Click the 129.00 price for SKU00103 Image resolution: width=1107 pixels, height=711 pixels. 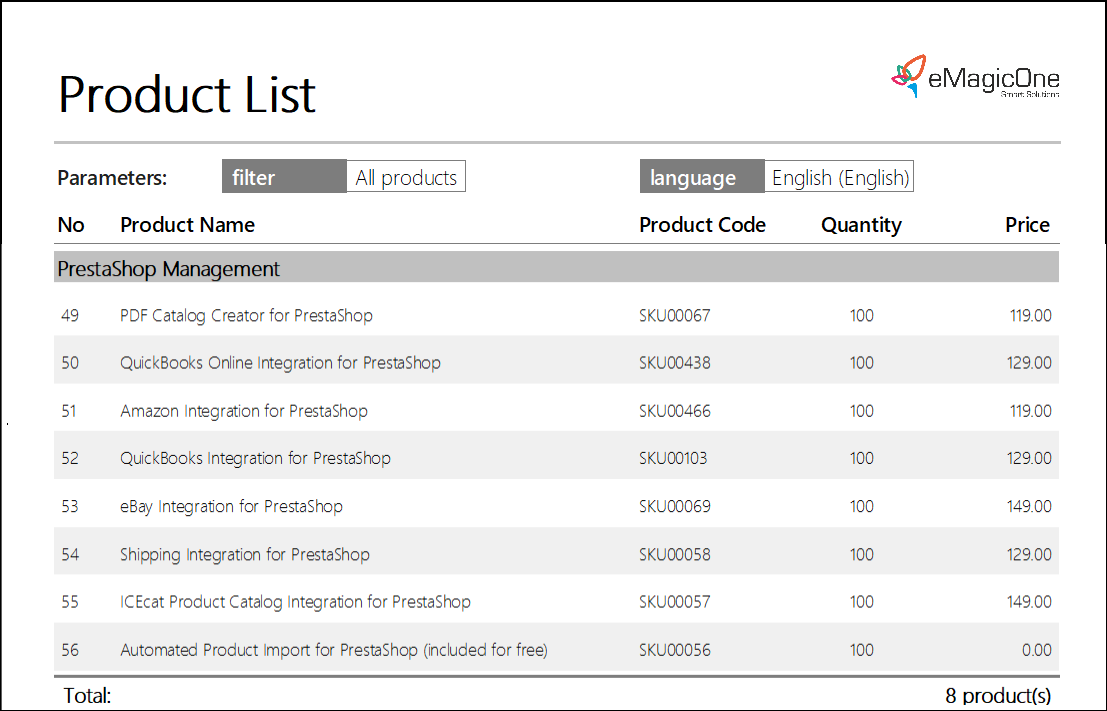coord(1029,458)
